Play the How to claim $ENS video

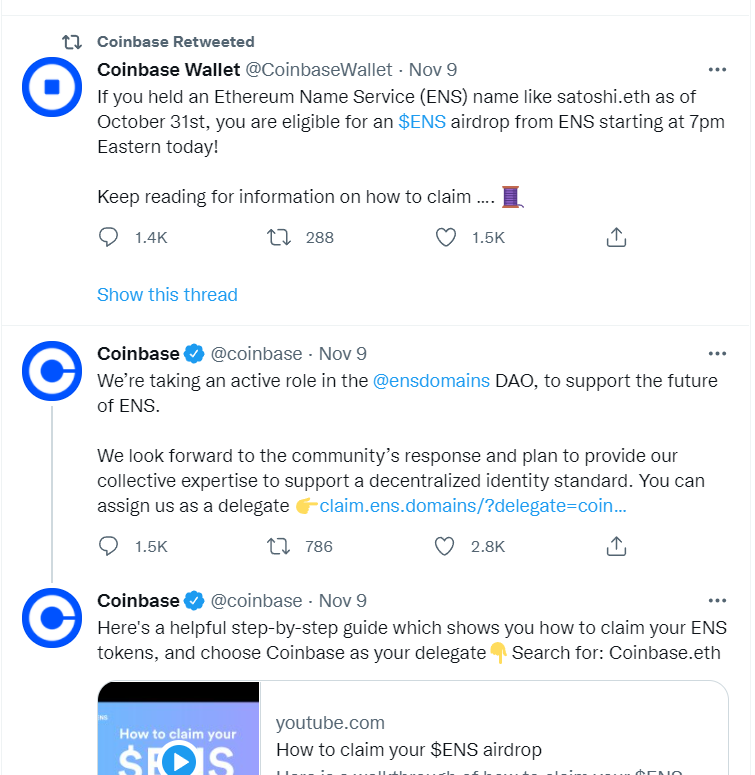[x=178, y=761]
